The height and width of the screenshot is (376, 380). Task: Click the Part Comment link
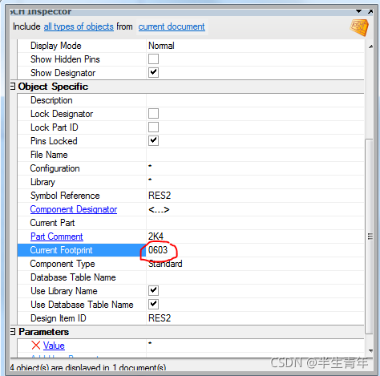(x=56, y=236)
